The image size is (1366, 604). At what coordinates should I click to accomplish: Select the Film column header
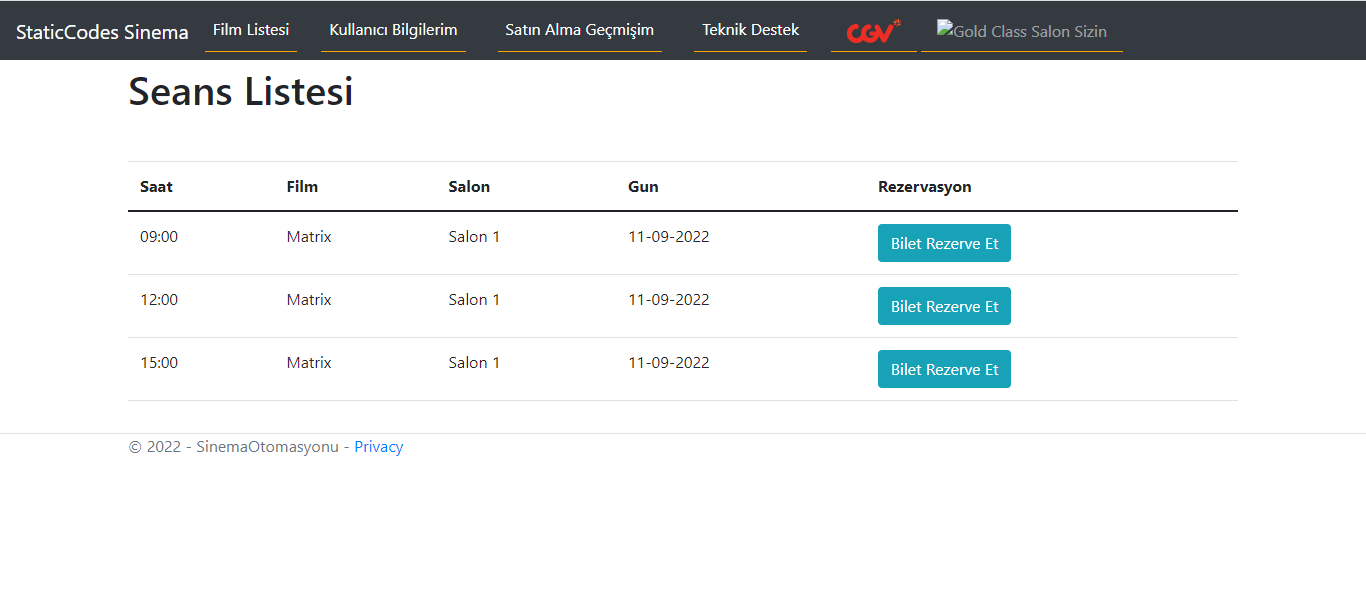coord(301,186)
